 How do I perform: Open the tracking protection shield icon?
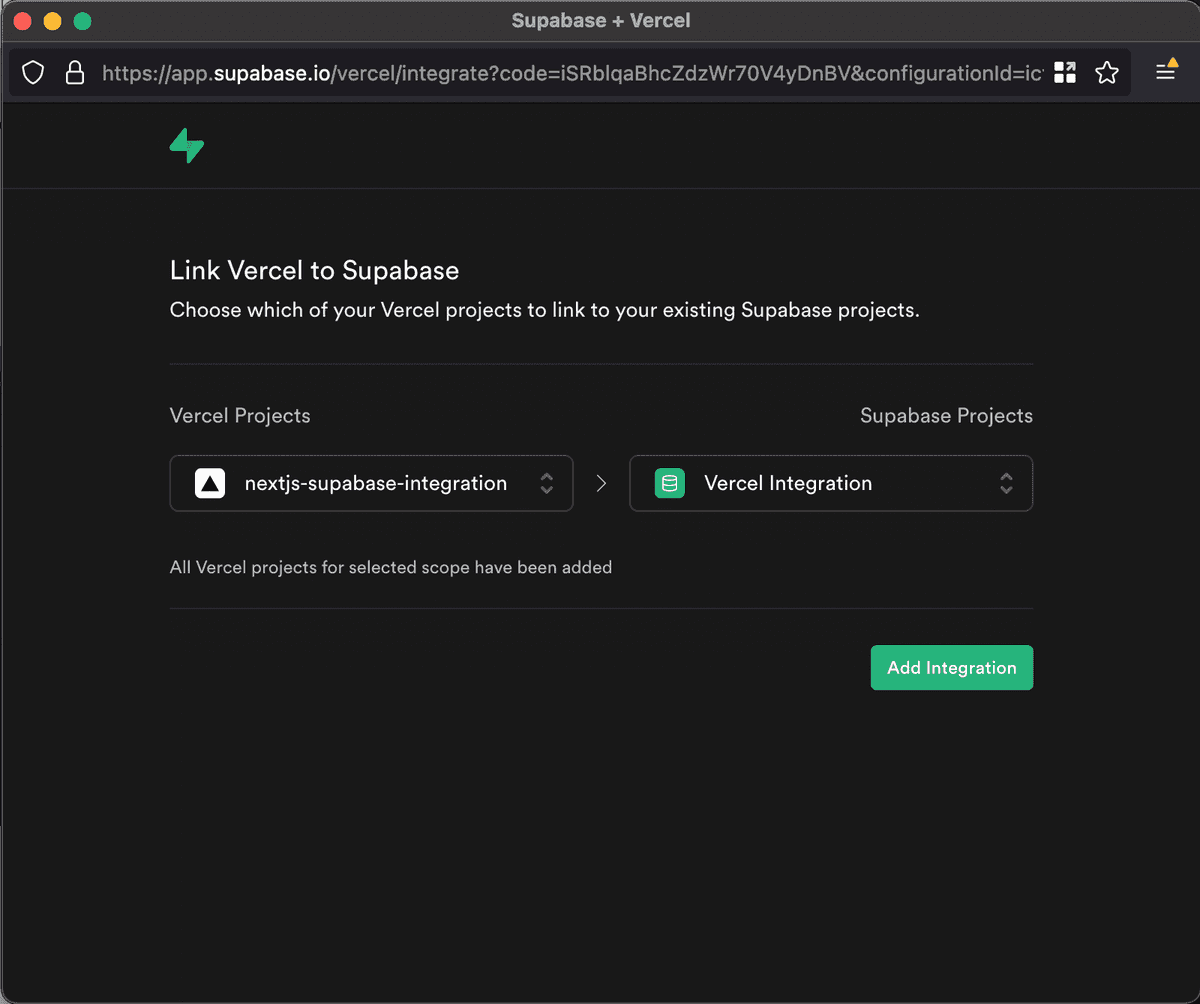[x=33, y=73]
